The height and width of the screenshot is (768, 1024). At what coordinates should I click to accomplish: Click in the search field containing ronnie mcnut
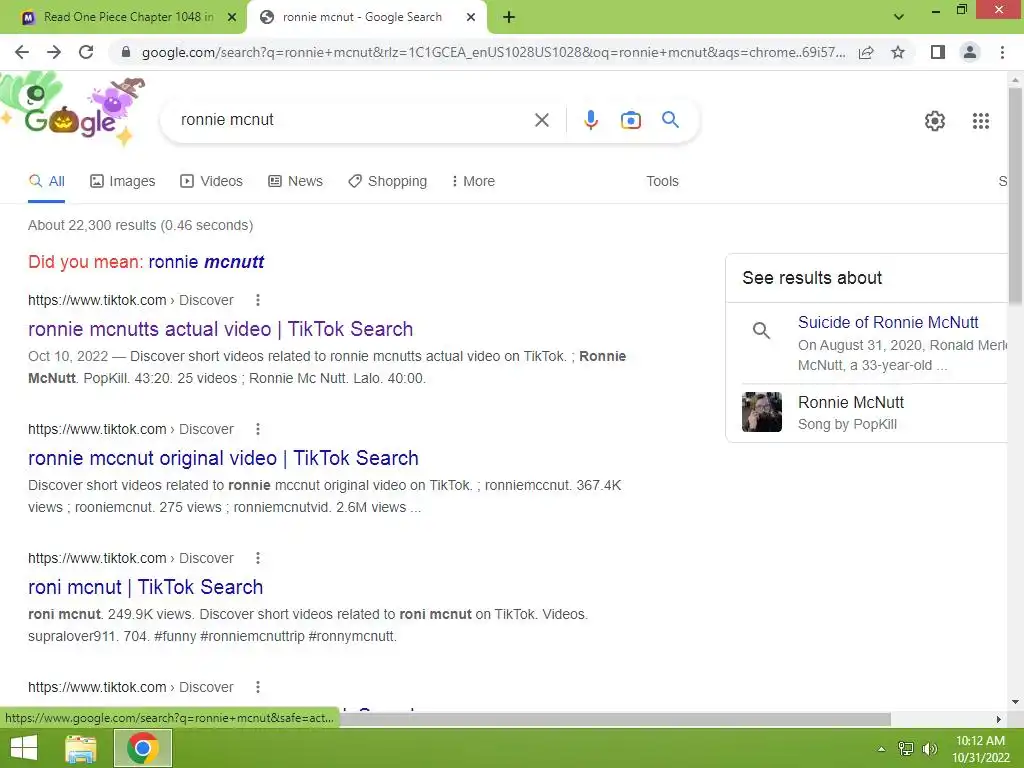353,120
